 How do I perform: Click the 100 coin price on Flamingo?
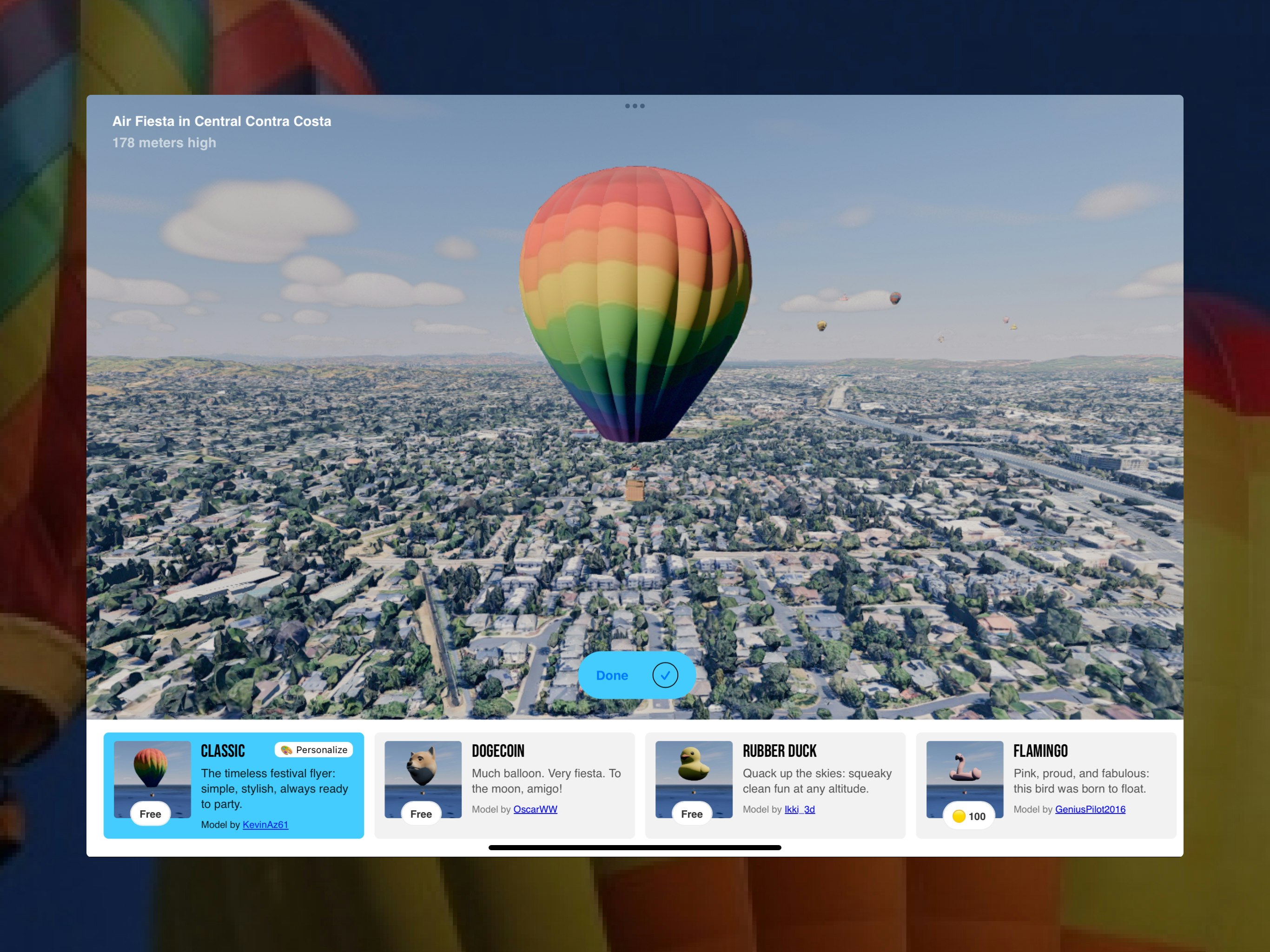[976, 816]
